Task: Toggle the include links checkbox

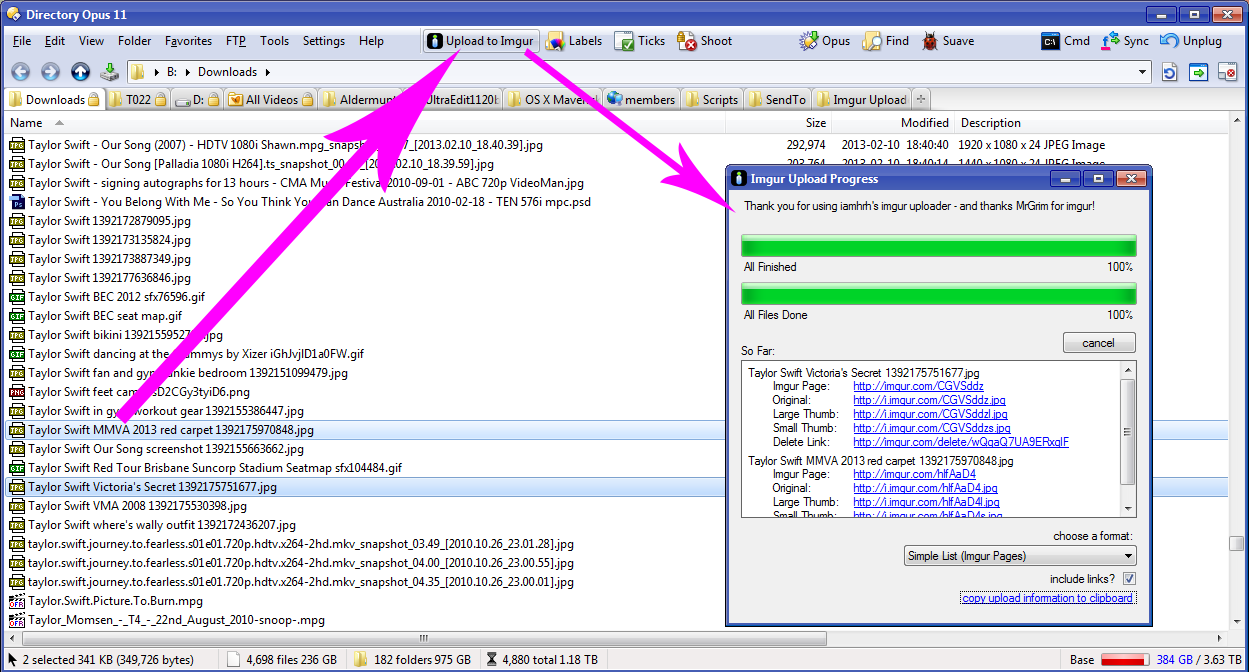Action: [1129, 579]
